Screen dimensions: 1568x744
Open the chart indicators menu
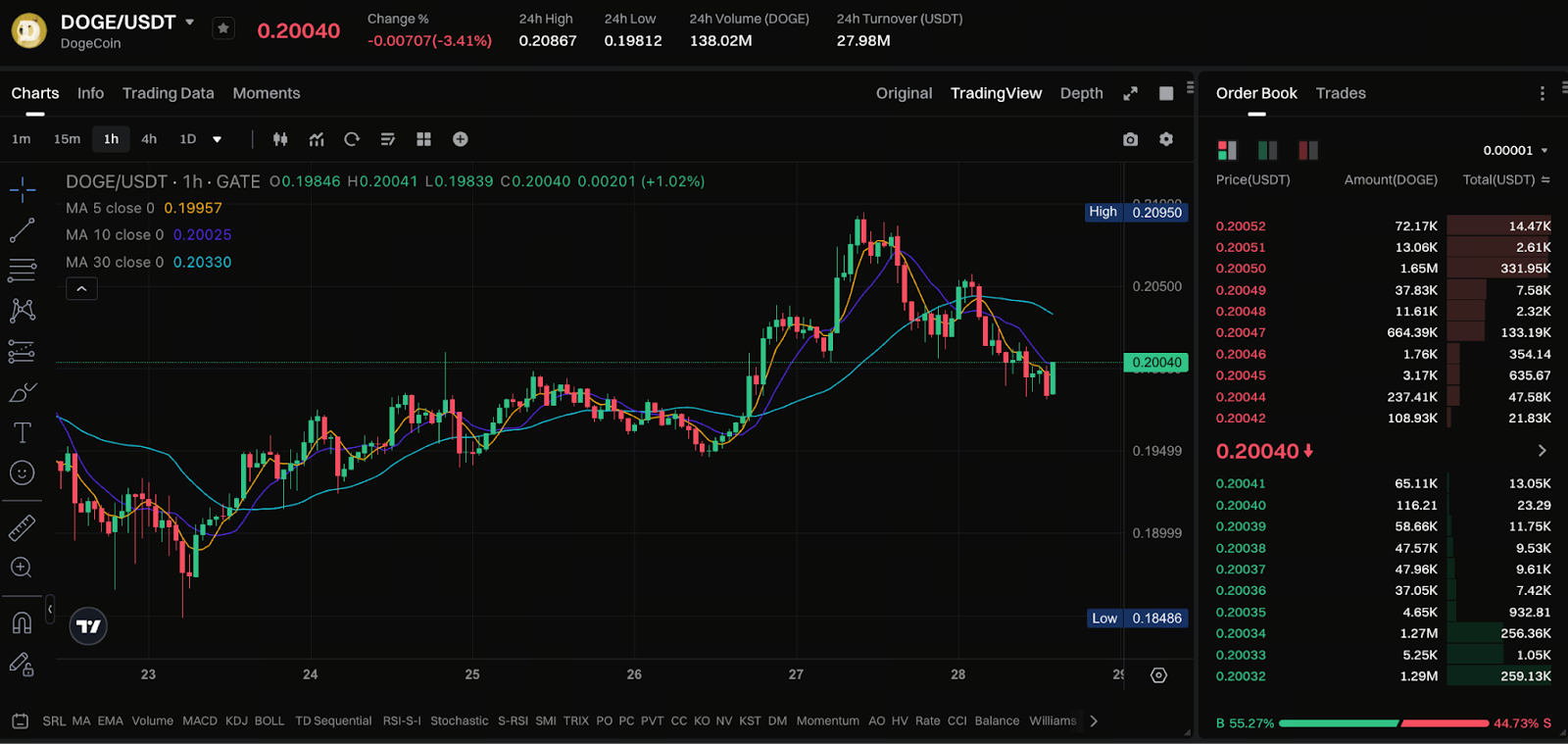coord(317,139)
